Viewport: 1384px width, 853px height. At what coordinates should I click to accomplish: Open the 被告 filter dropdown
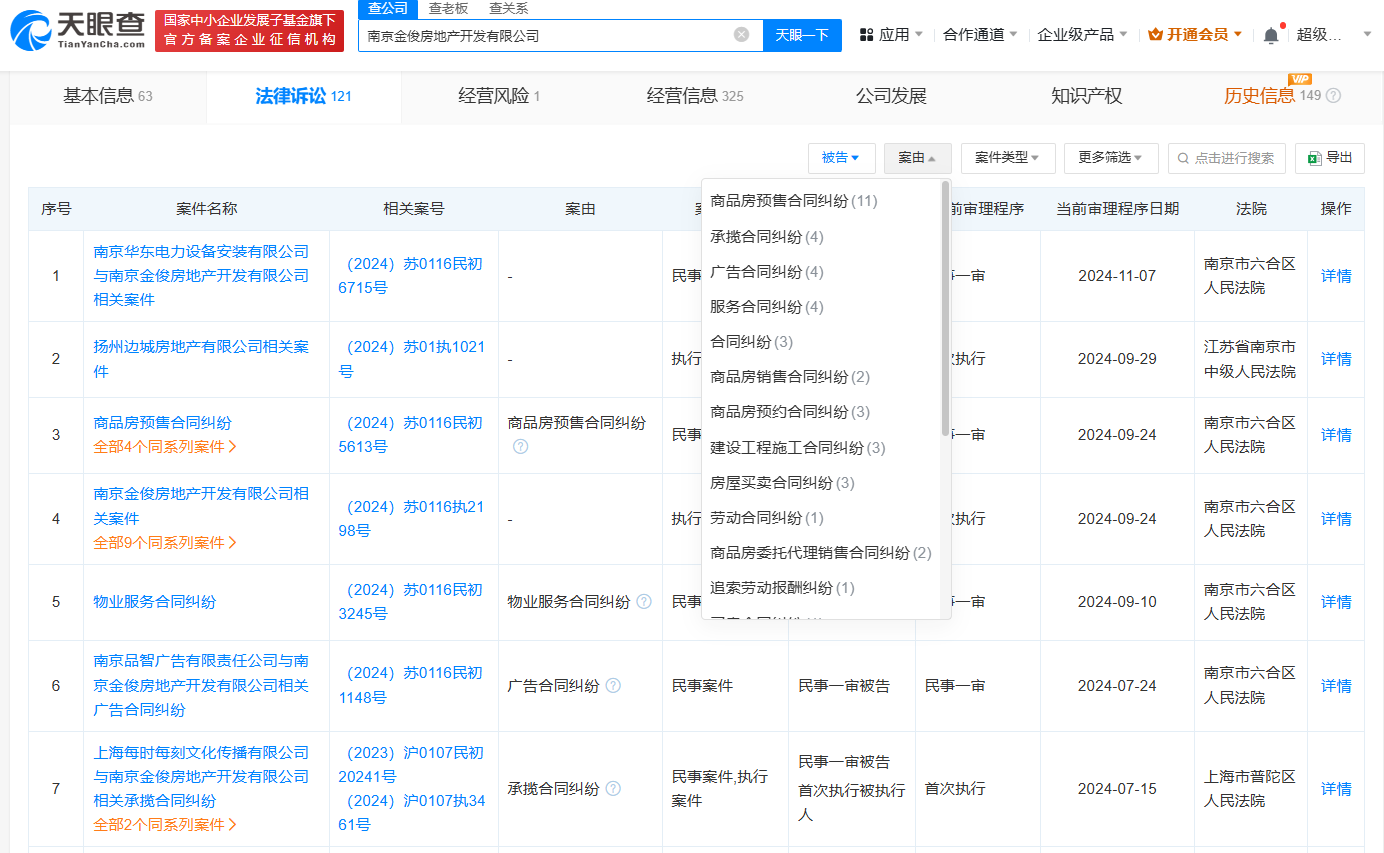coord(842,158)
